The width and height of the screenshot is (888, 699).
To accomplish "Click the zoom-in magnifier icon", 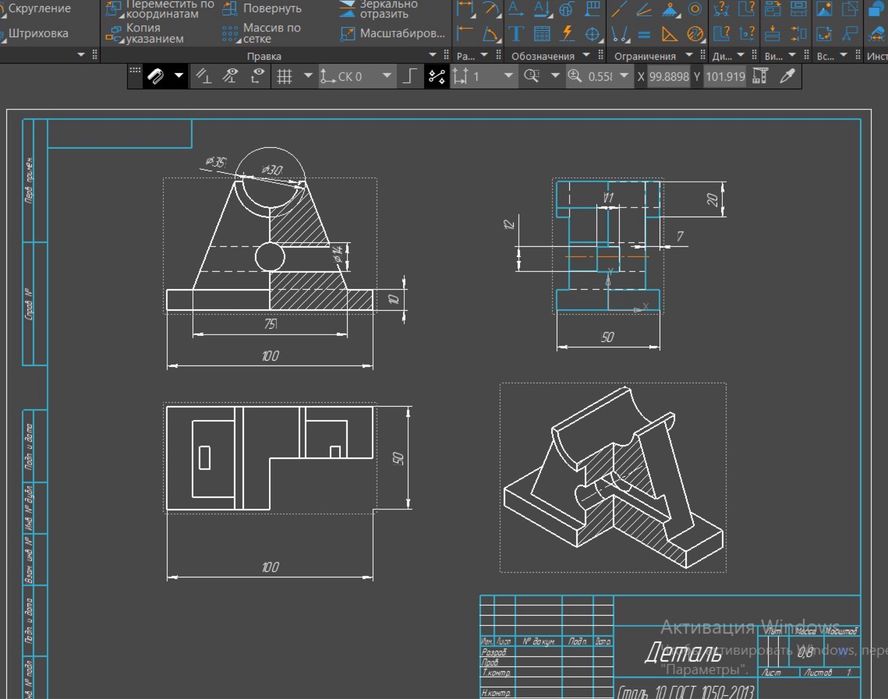I will [x=575, y=76].
